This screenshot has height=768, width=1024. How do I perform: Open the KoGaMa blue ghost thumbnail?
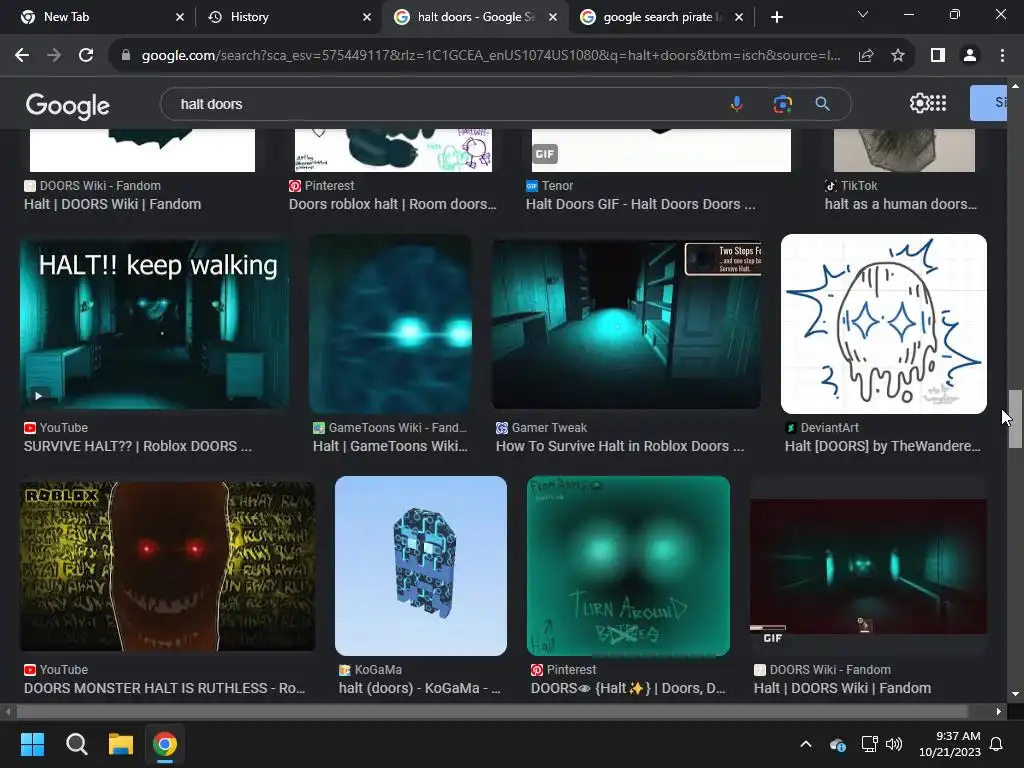(421, 566)
